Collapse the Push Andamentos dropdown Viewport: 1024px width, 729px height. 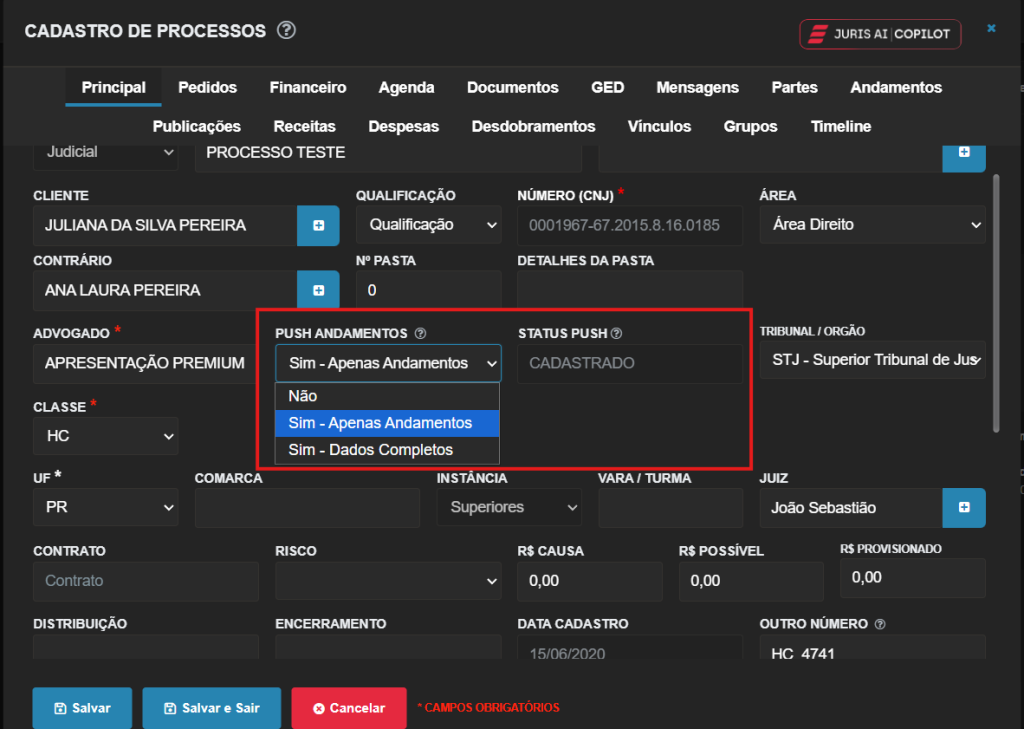pos(388,363)
